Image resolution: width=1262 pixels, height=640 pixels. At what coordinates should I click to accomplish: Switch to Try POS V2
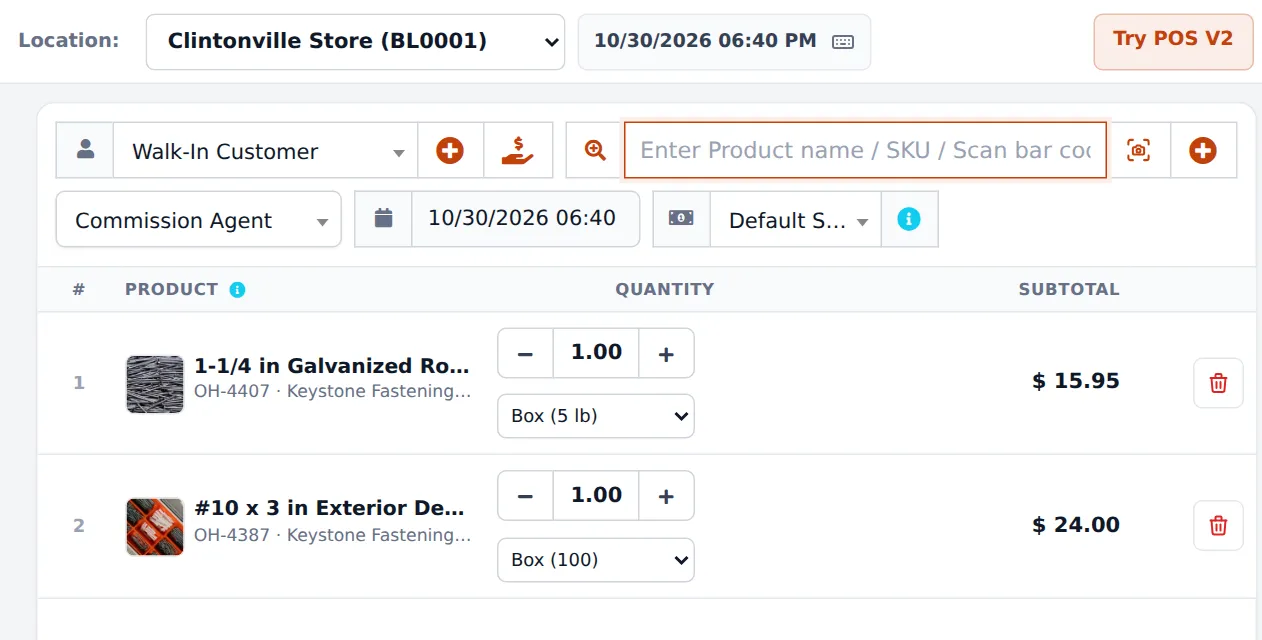[x=1173, y=42]
